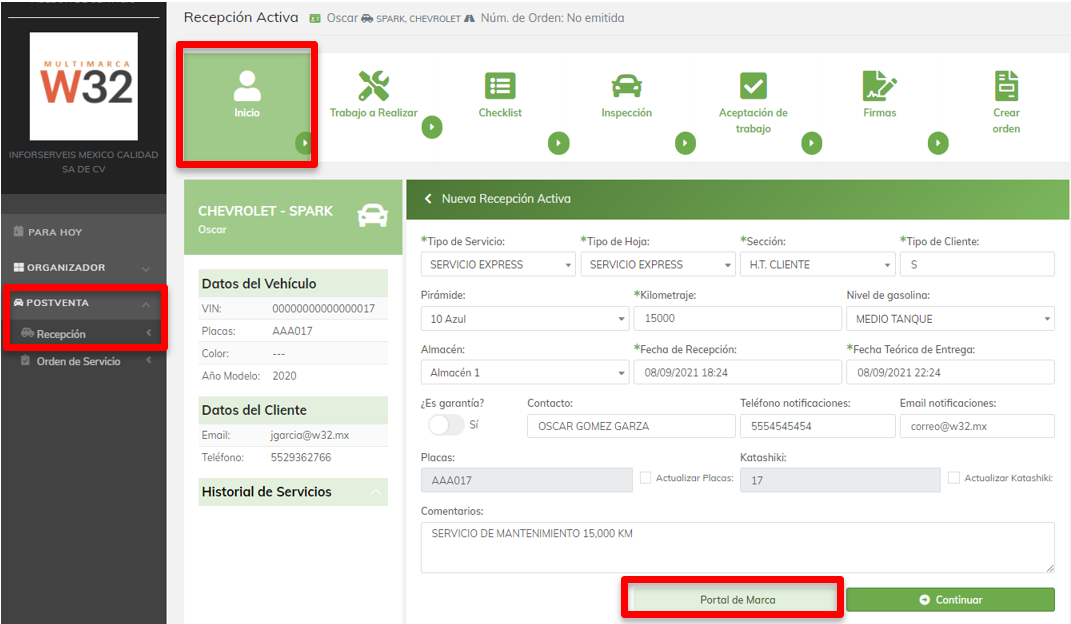Open the Pirámide dropdown
This screenshot has height=624, width=1071.
click(x=524, y=319)
